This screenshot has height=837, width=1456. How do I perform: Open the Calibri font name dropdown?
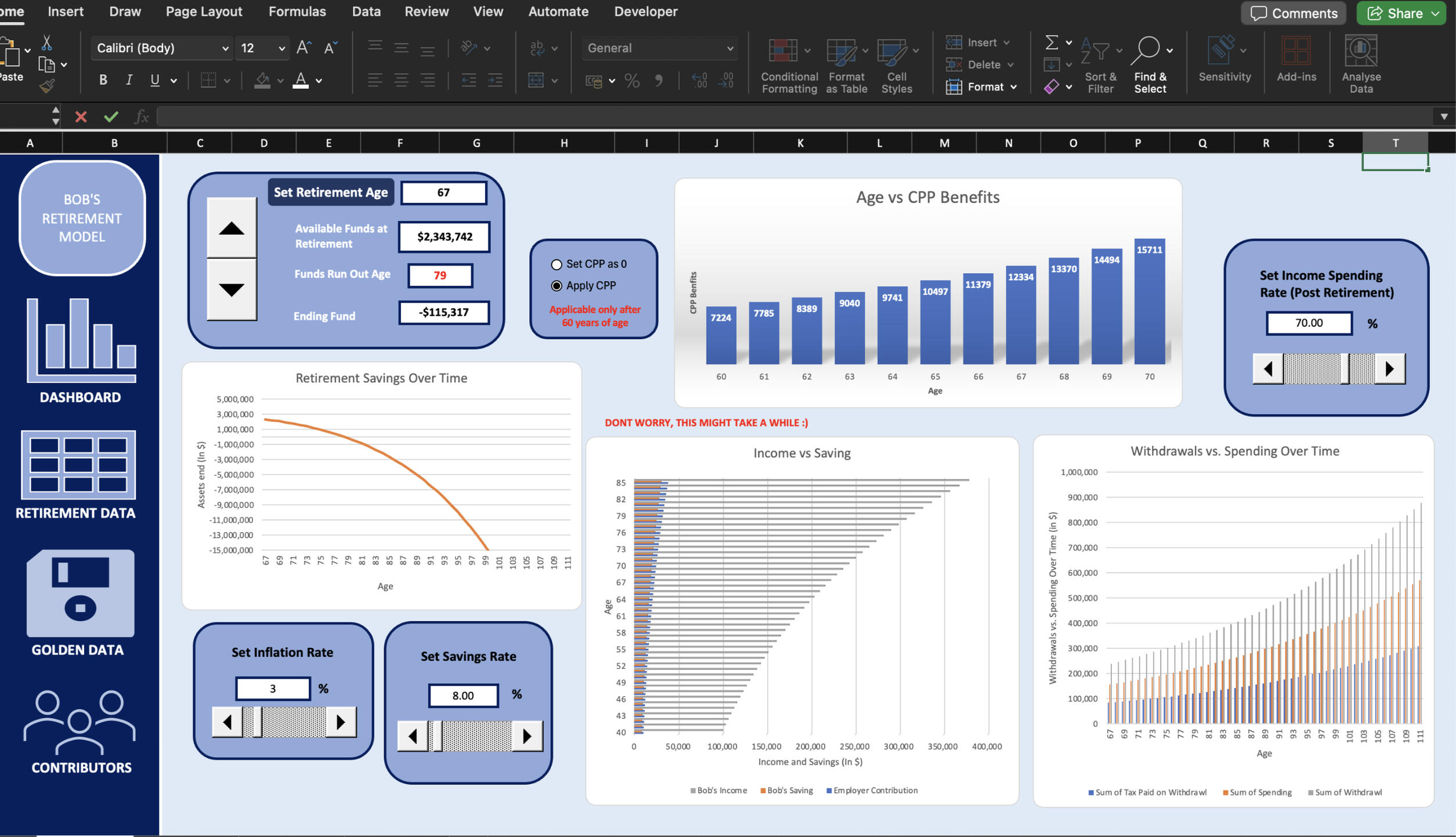coord(225,49)
